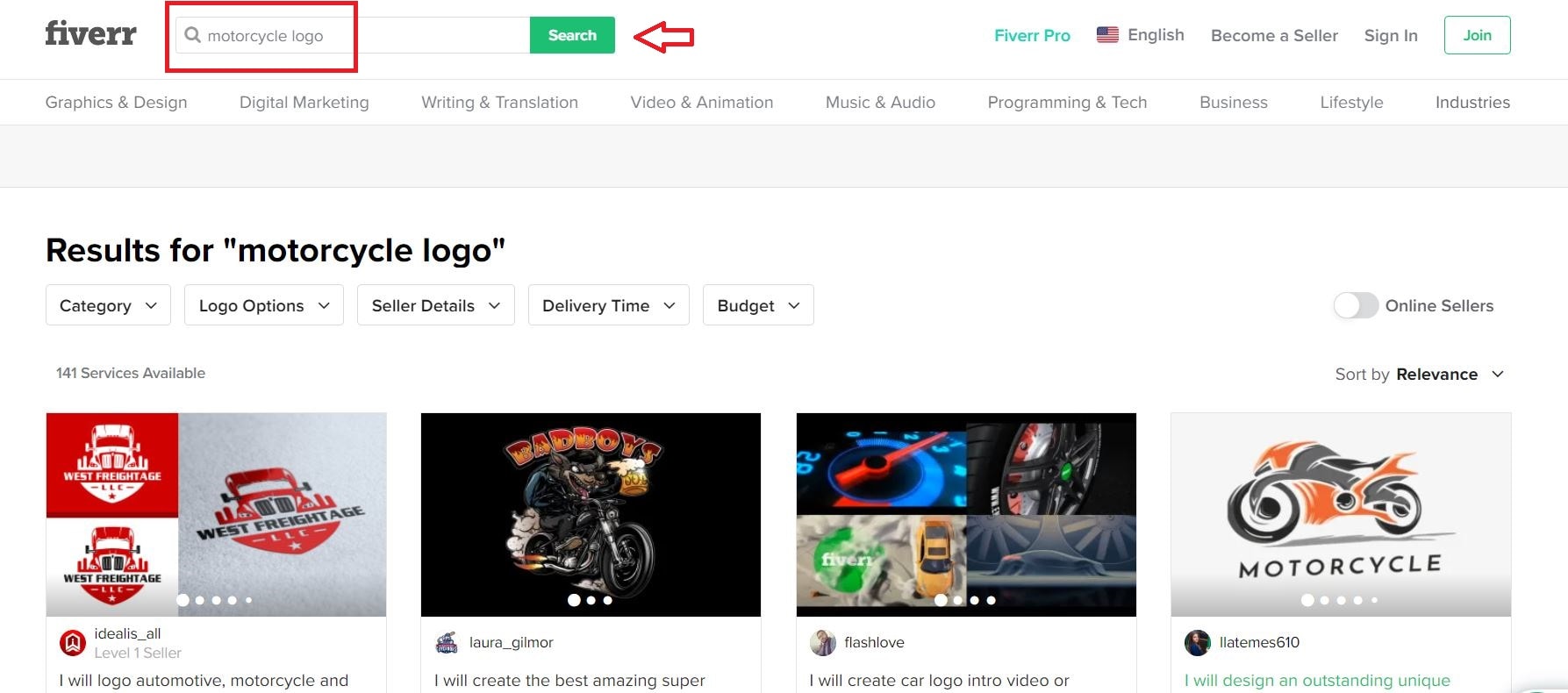Click the 'Results for "motorcycle logo"' heading
The width and height of the screenshot is (1568, 693).
(x=276, y=250)
